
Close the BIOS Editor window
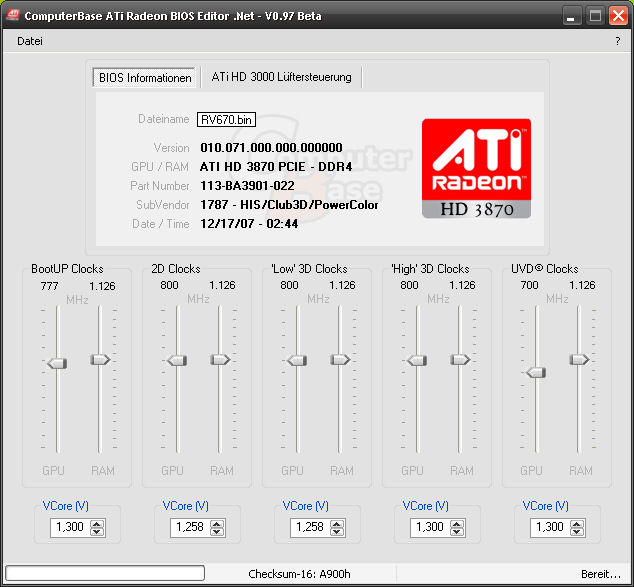click(618, 16)
